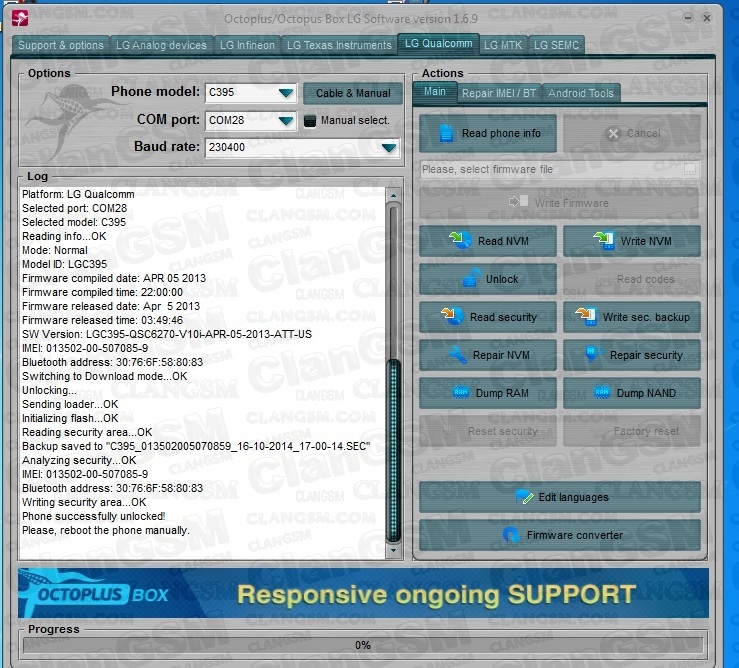This screenshot has width=739, height=668.
Task: Click log line 'Backup saved to' file name
Action: [196, 446]
